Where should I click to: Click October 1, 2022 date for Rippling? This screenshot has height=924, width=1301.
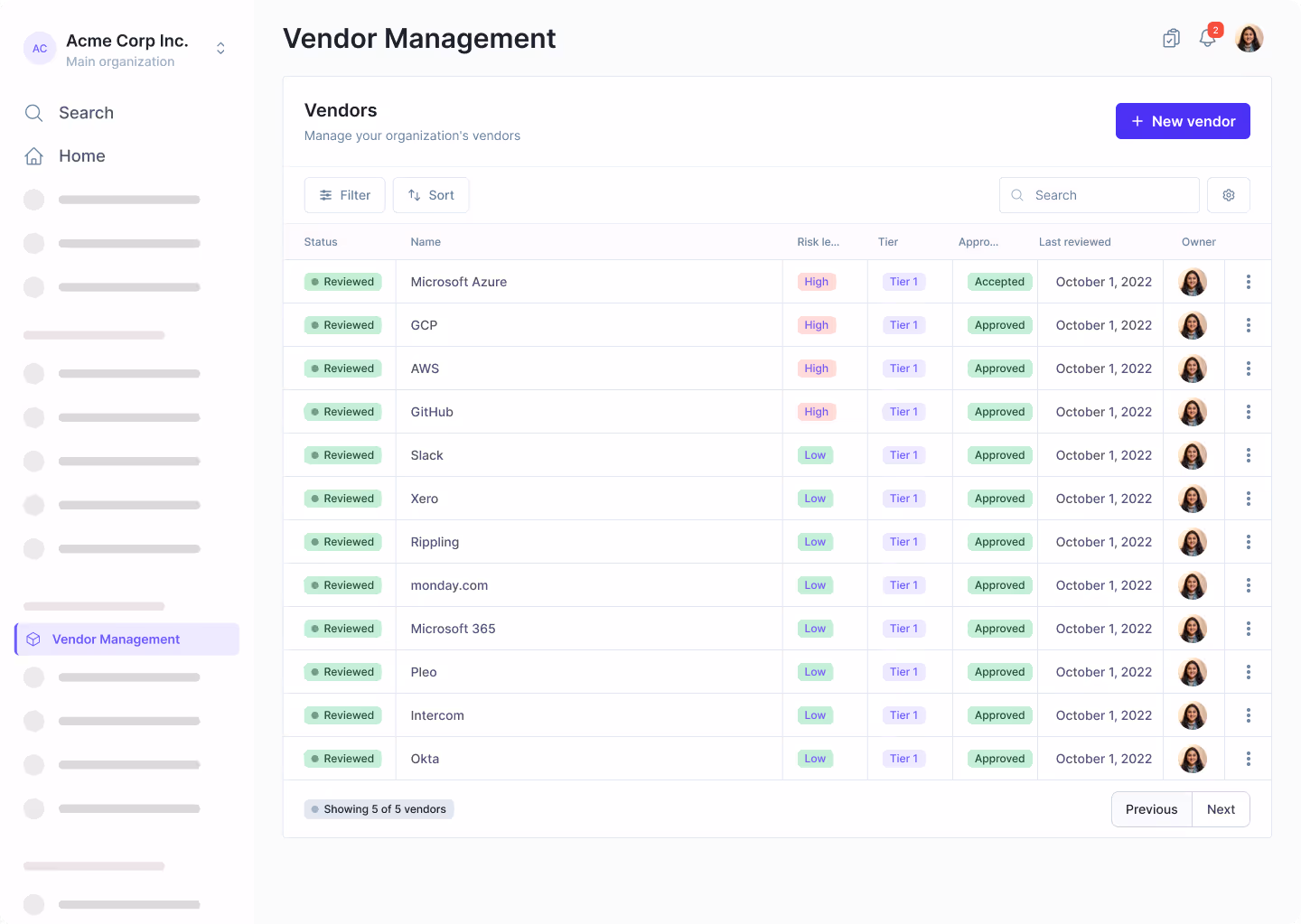click(1104, 542)
